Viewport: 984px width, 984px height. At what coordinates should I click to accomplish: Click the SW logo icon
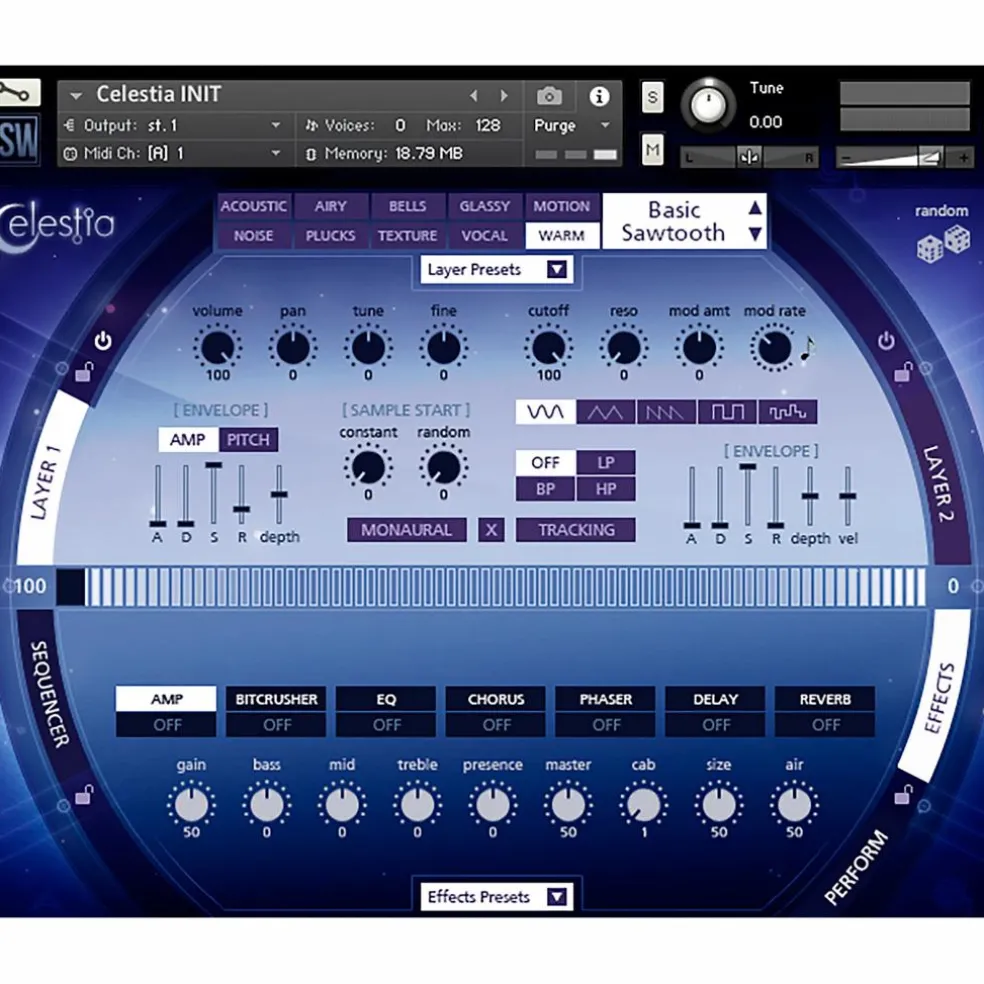point(19,139)
